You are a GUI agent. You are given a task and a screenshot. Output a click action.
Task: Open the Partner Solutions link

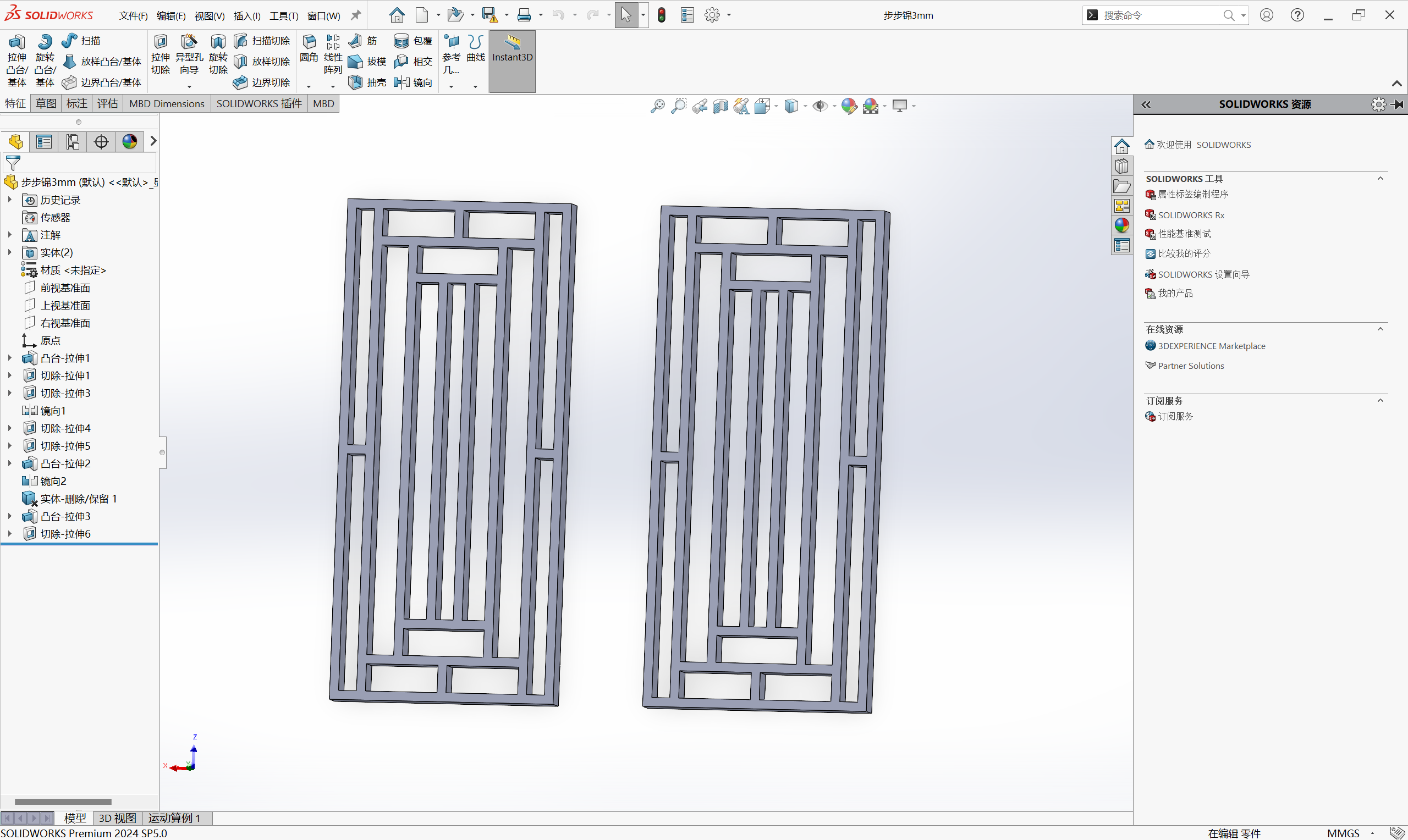[1184, 366]
